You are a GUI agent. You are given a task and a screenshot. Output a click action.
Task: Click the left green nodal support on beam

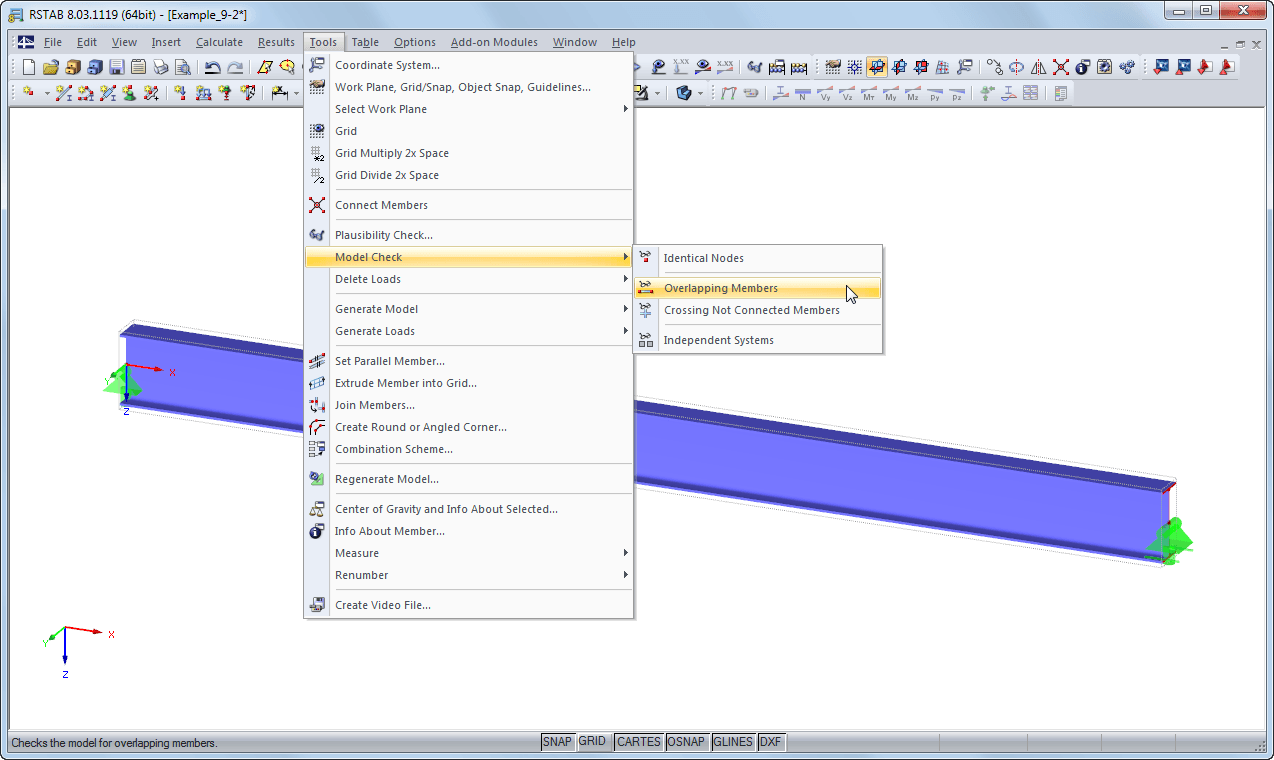(121, 380)
